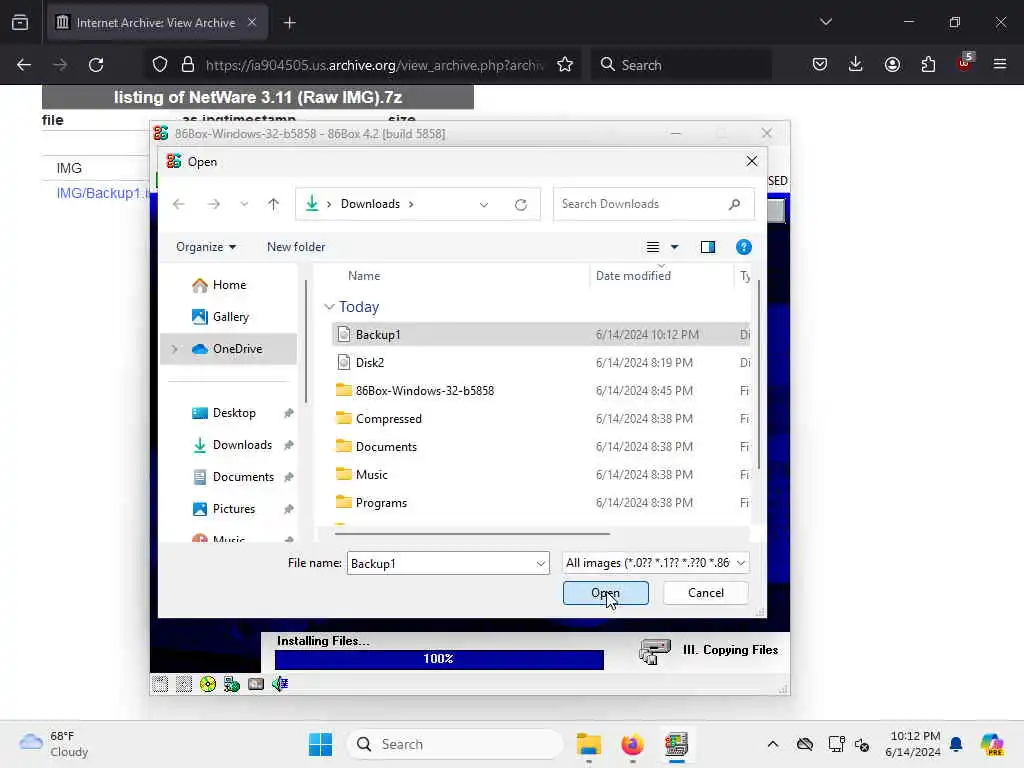Bookmark this page star icon

click(x=565, y=65)
